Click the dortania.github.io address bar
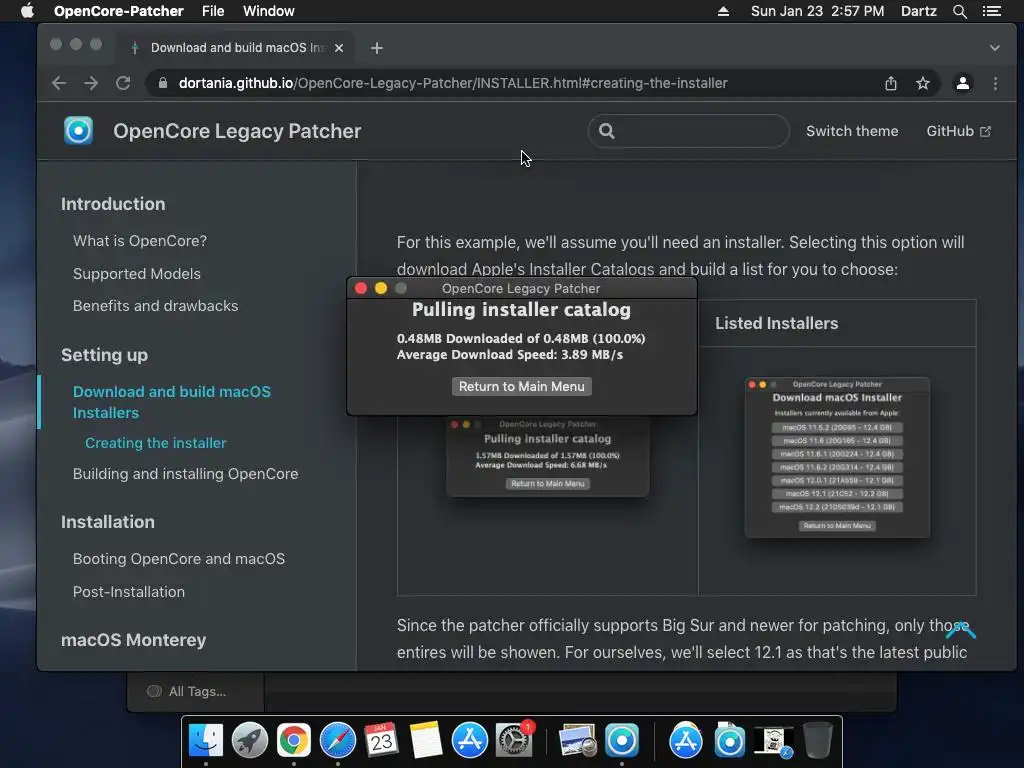The image size is (1024, 768). [453, 83]
